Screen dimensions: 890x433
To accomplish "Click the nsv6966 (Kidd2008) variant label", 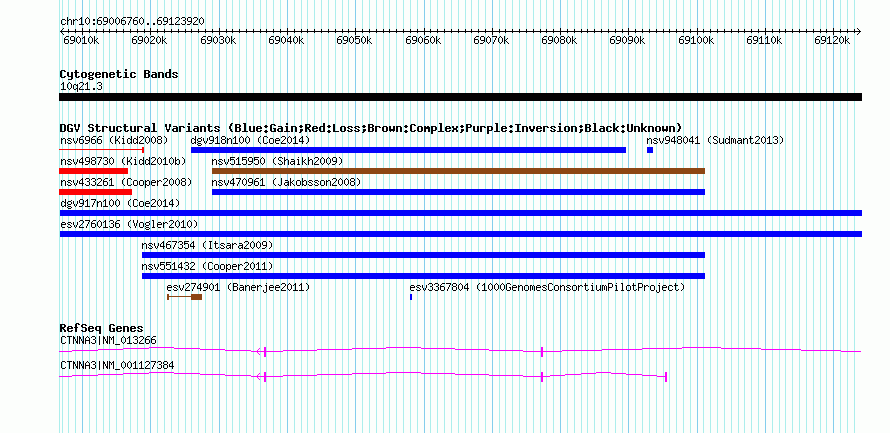I will pos(114,140).
